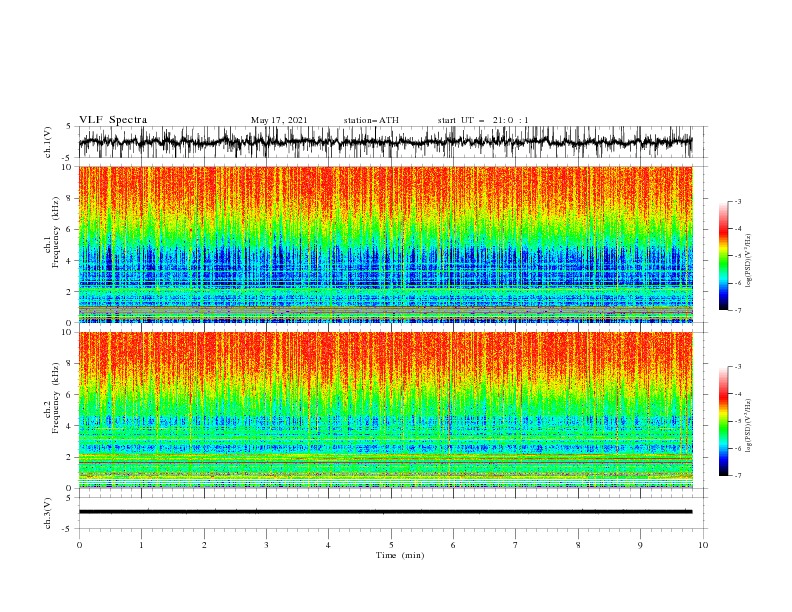Click the ch.2 color bar "-7" label
Viewport: 792px width, 612px height.
coord(737,476)
